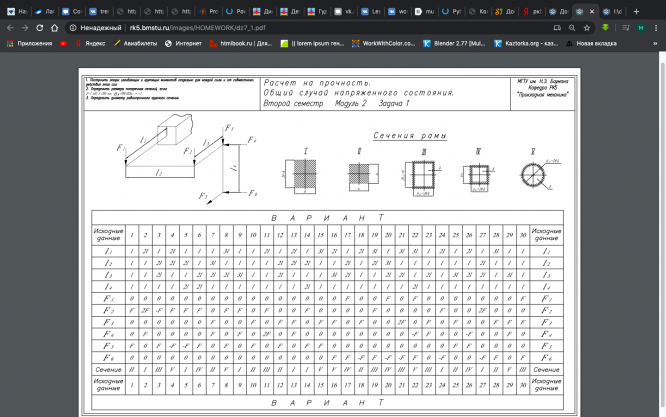The image size is (666, 417).
Task: Switch to the VK 'wo' tab
Action: point(398,11)
